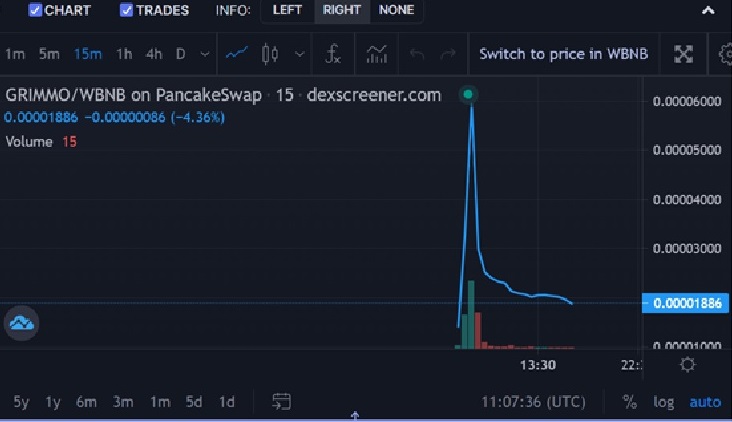Select the candlestick chart style icon

point(270,54)
